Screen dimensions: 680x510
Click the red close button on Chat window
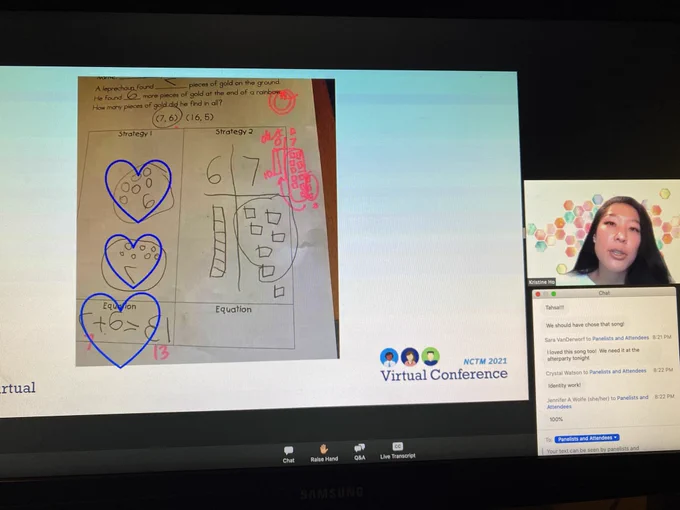(x=538, y=294)
